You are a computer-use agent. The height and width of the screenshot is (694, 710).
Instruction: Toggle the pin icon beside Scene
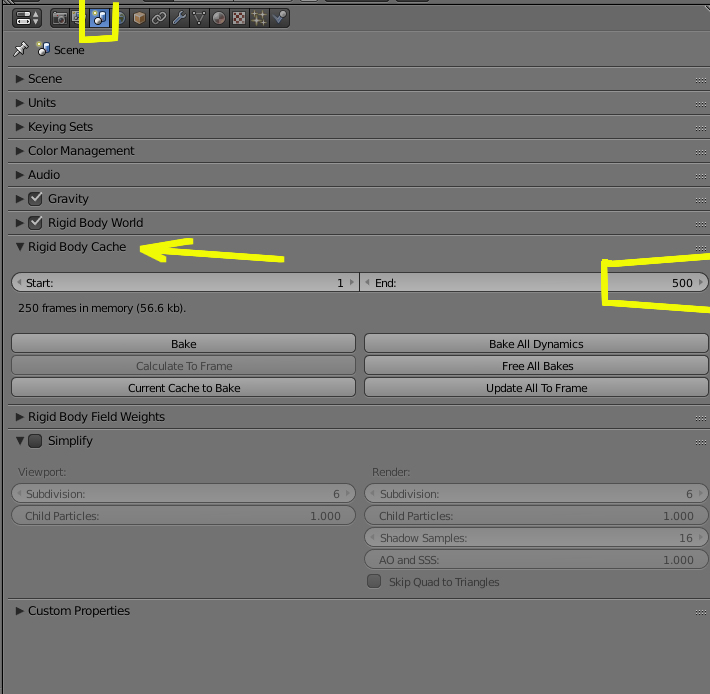click(20, 49)
